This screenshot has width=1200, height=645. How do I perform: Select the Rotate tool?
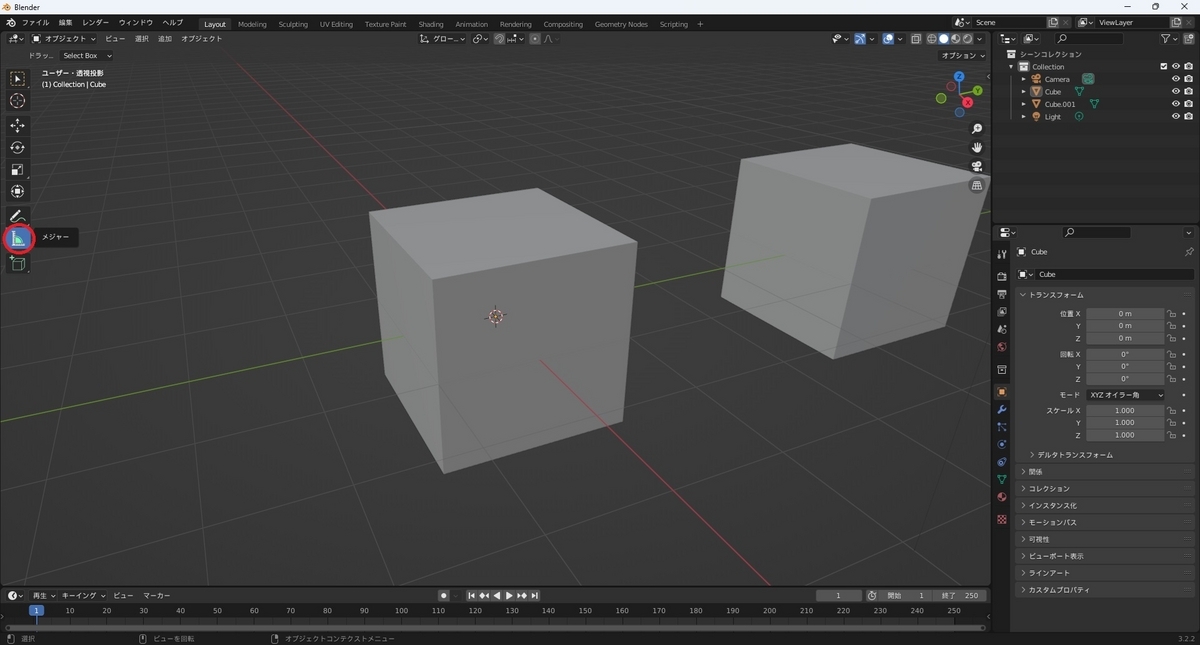(18, 147)
